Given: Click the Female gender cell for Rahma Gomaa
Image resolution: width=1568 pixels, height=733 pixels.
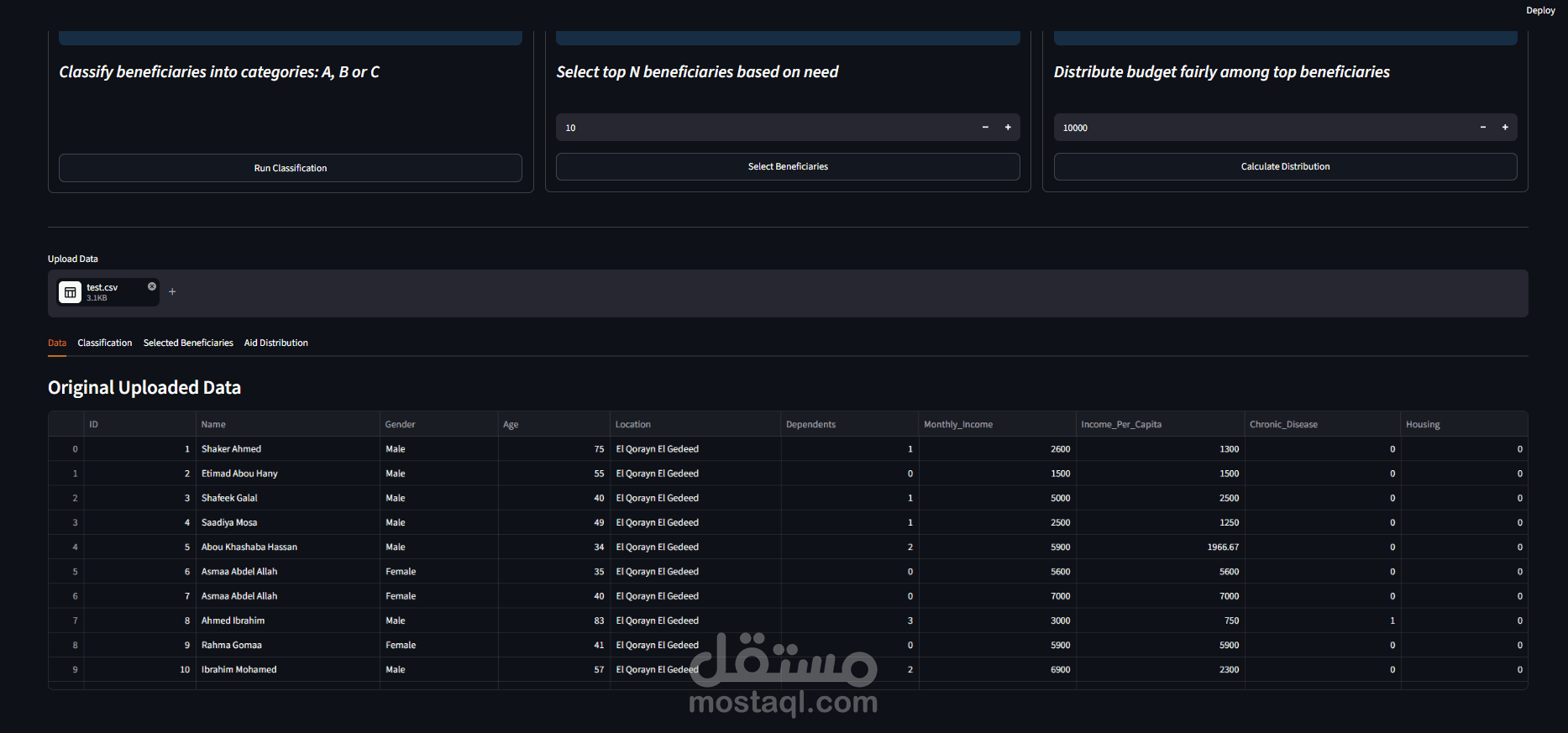Looking at the screenshot, I should 439,645.
